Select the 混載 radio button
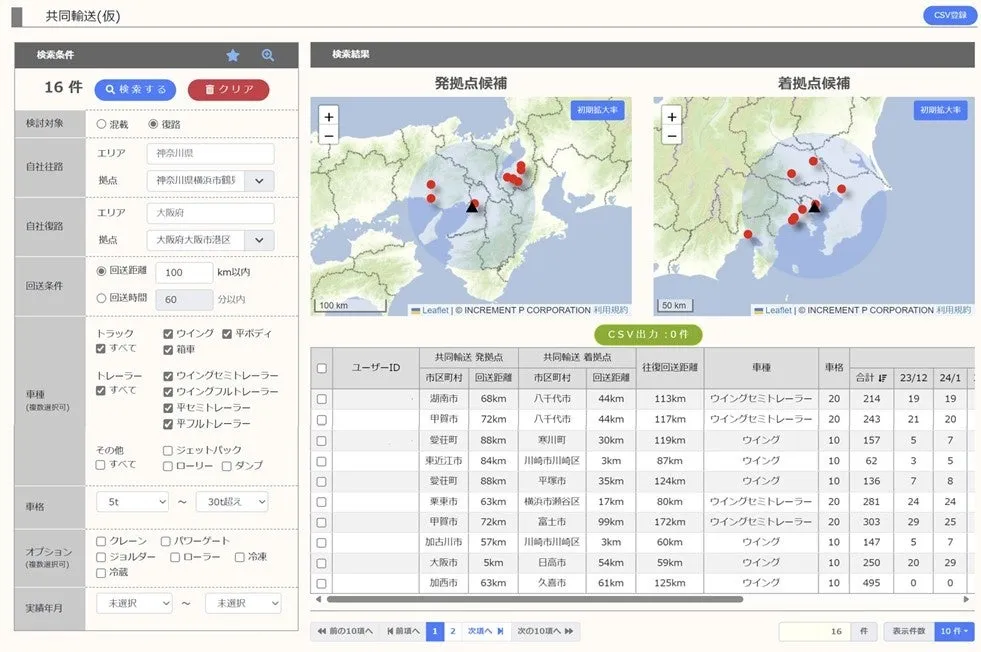 [102, 124]
